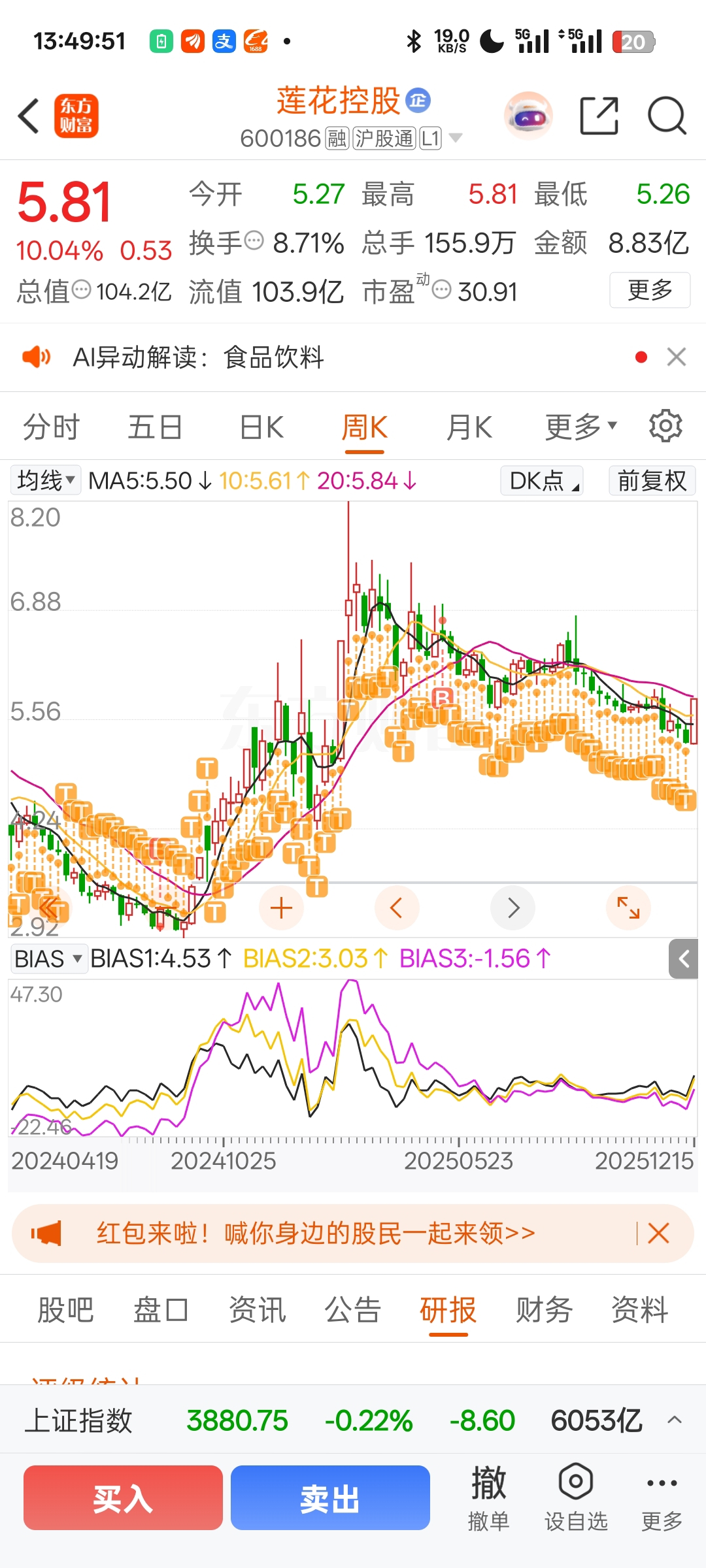Open the 财务 tab
Image resolution: width=706 pixels, height=1568 pixels.
(x=544, y=1310)
